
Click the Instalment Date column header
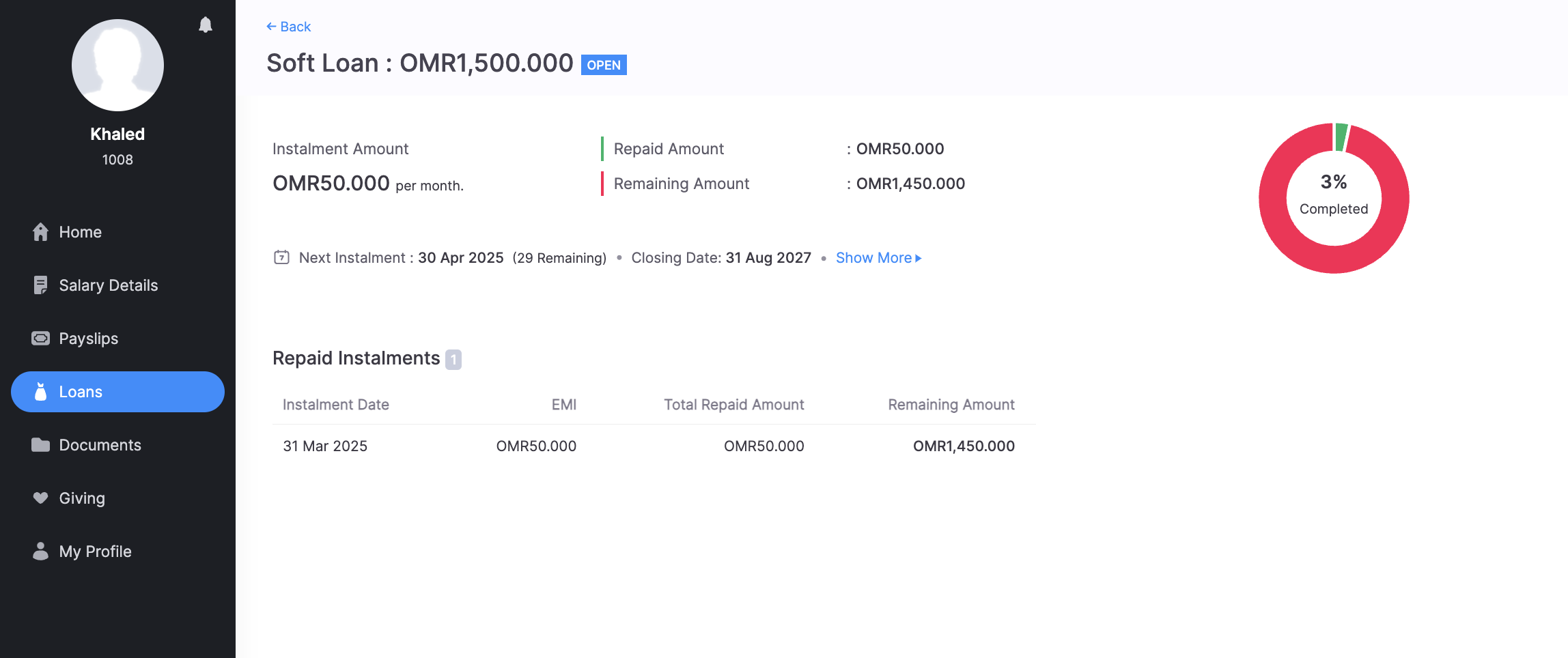coord(336,405)
